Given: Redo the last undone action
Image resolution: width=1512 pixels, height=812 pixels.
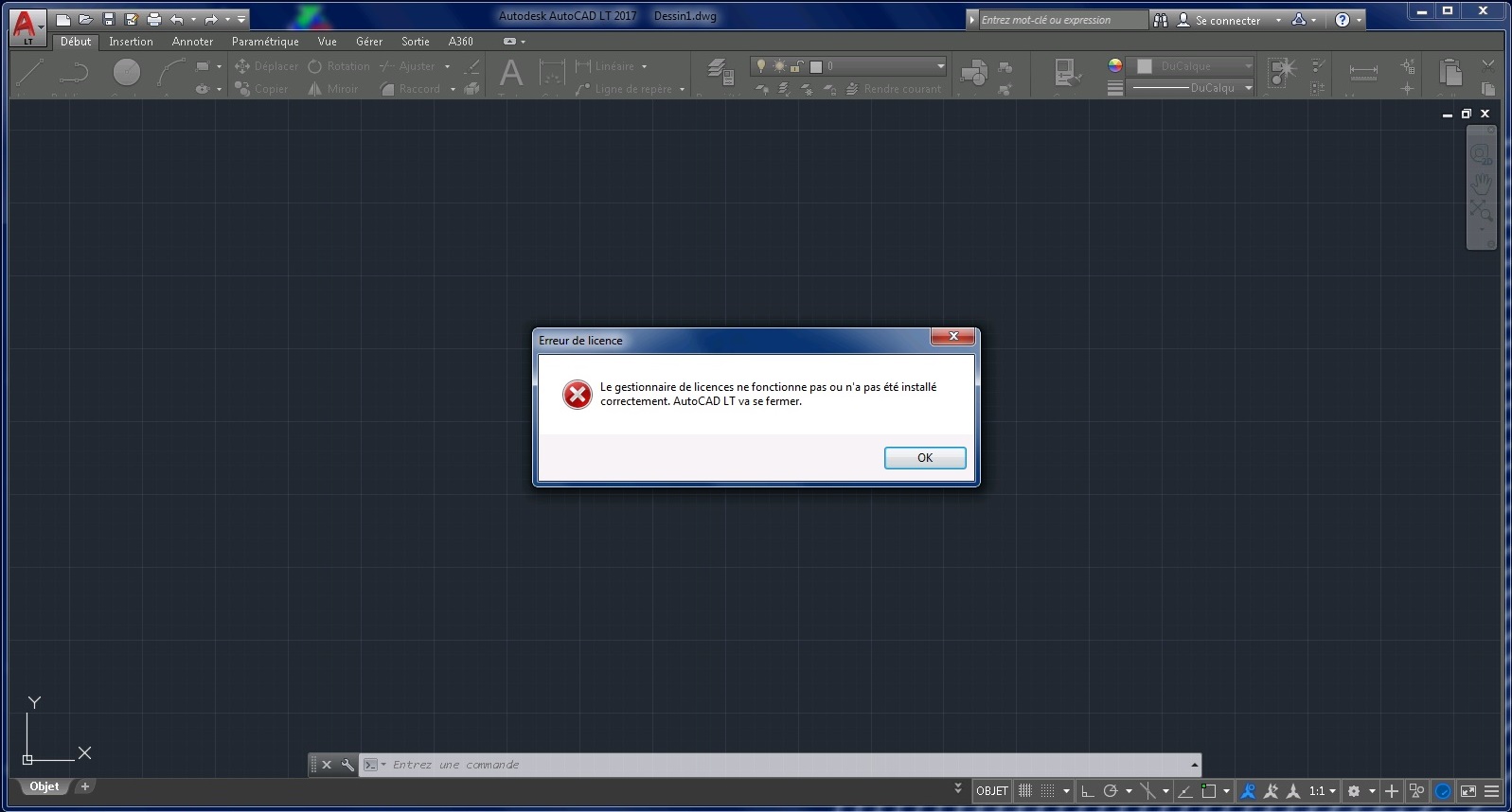Looking at the screenshot, I should coord(211,19).
